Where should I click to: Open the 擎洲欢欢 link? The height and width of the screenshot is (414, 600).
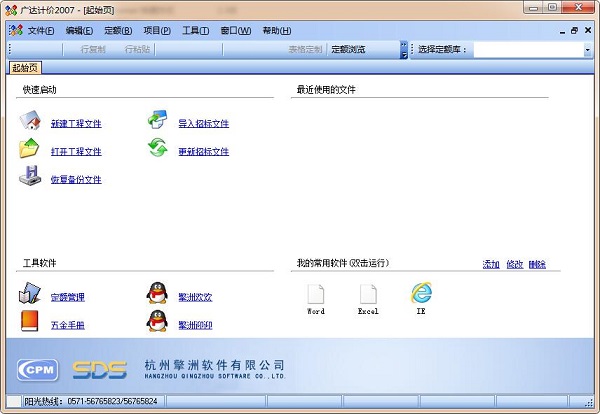pos(195,297)
